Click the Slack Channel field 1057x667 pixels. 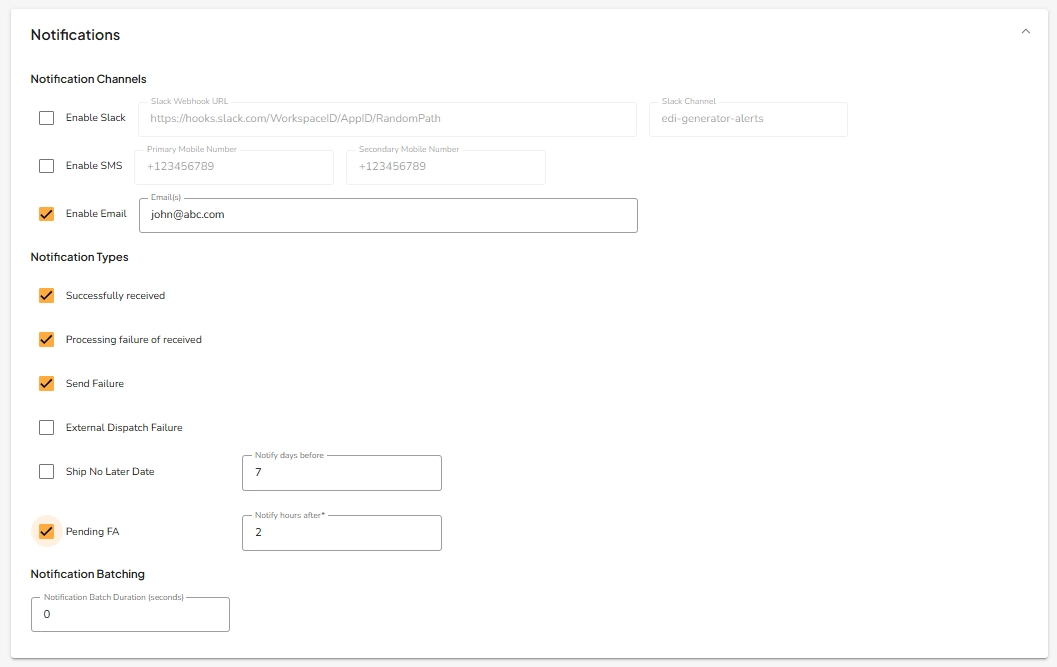pos(748,118)
